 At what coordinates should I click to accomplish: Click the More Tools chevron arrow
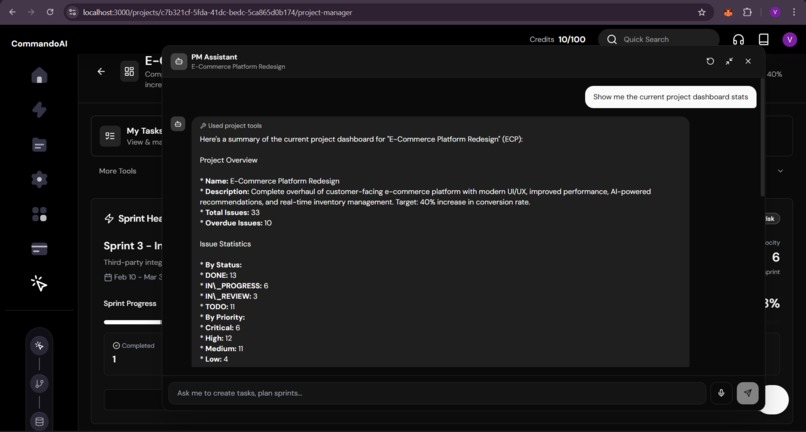[780, 171]
